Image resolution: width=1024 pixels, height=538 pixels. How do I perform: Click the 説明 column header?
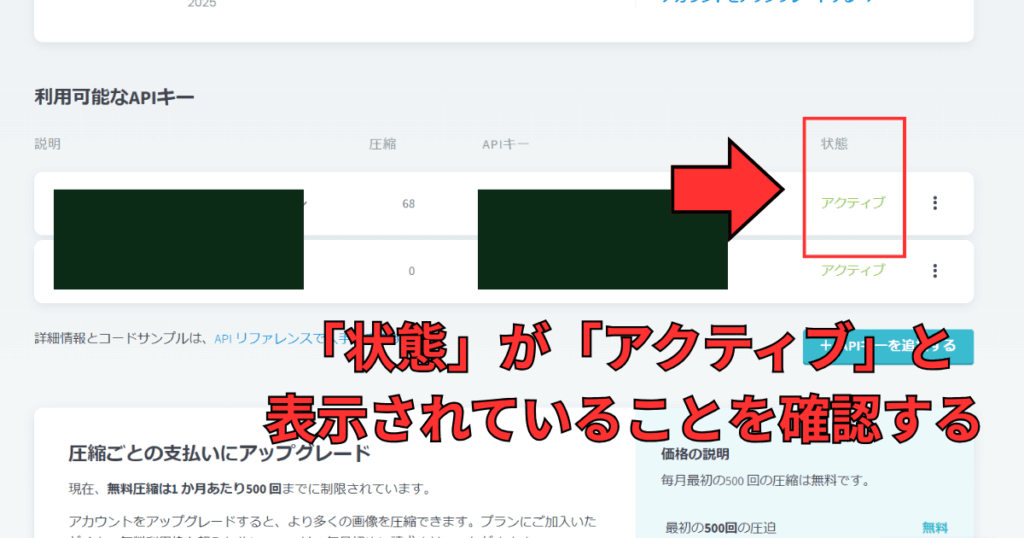click(47, 144)
